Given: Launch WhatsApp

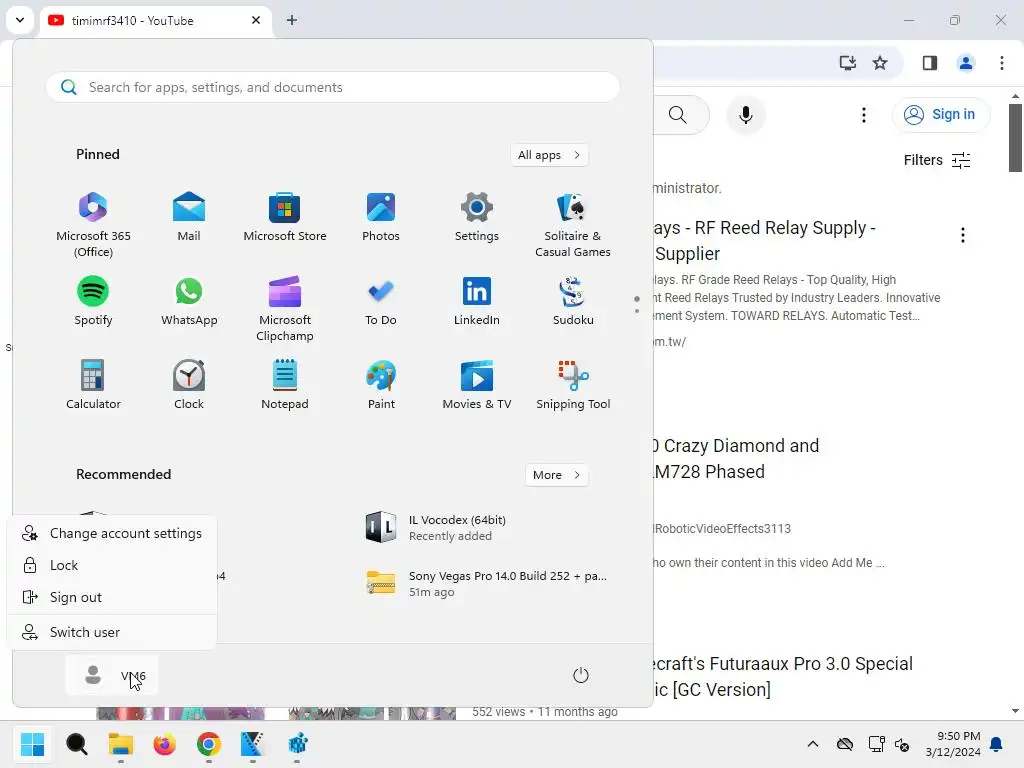Looking at the screenshot, I should pos(189,300).
